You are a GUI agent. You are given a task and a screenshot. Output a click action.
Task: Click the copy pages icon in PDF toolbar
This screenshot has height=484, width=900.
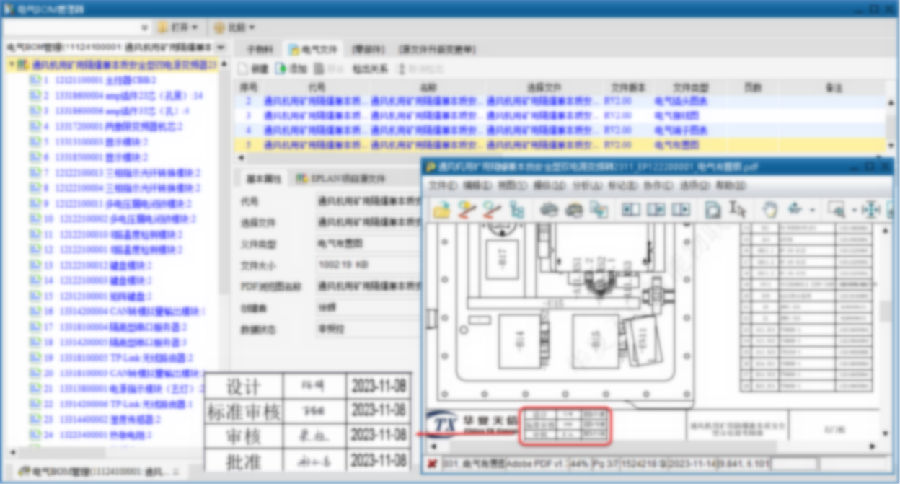click(599, 210)
